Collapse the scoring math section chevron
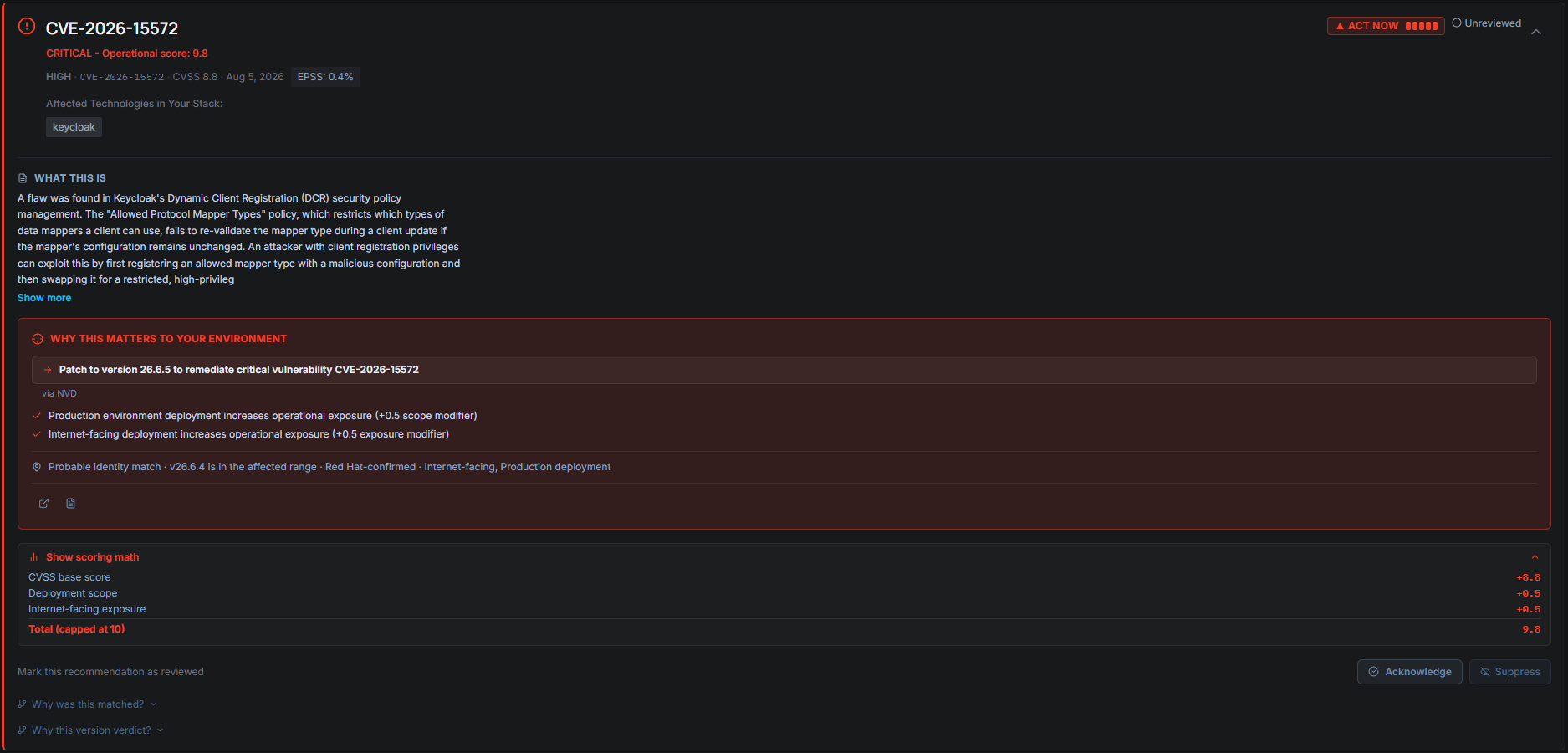The image size is (1568, 753). (1535, 557)
